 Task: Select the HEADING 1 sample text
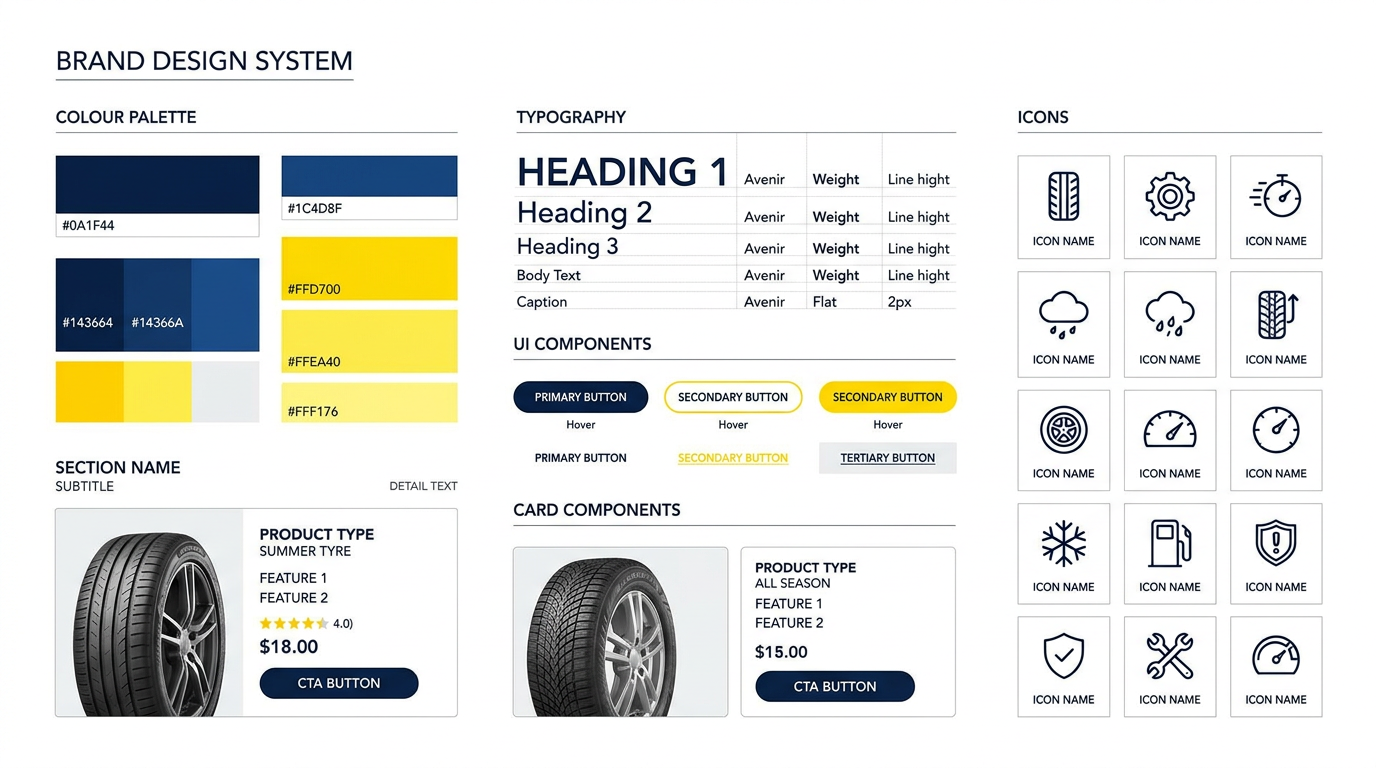(x=622, y=172)
